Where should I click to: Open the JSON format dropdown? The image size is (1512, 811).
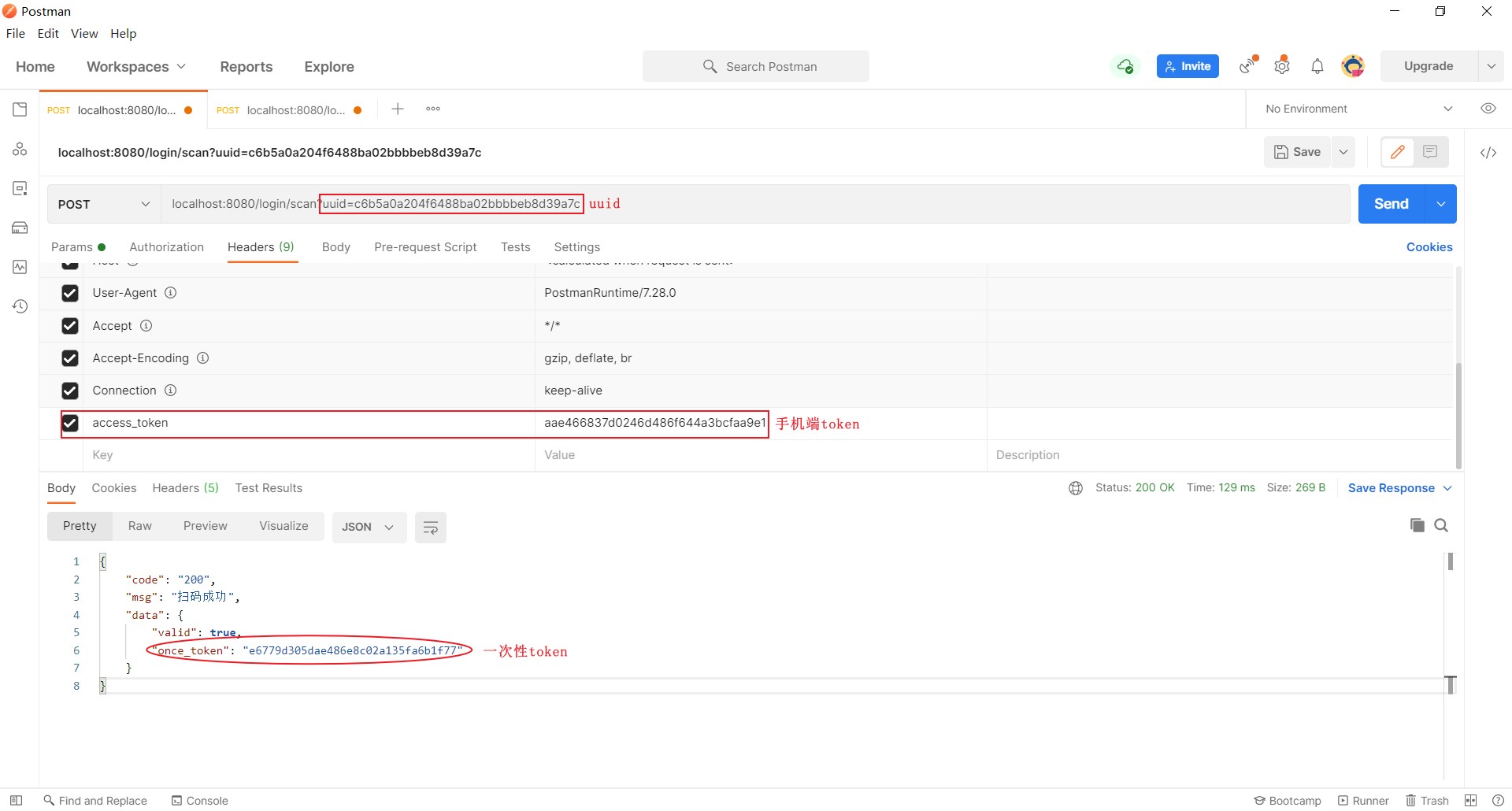point(368,528)
